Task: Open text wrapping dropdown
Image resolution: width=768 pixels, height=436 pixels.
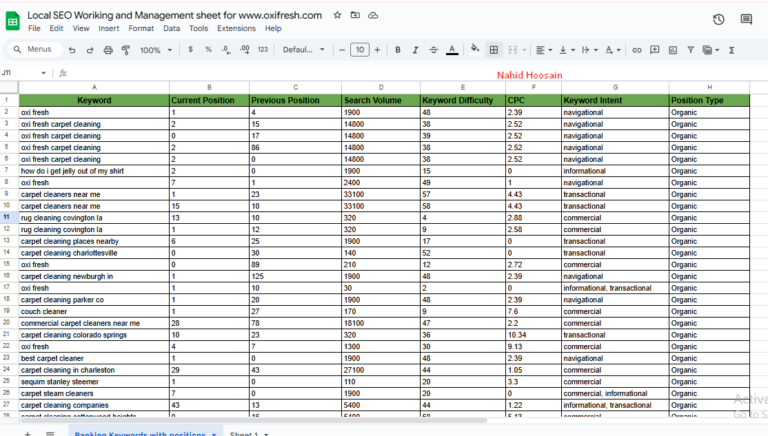Action: tap(589, 50)
